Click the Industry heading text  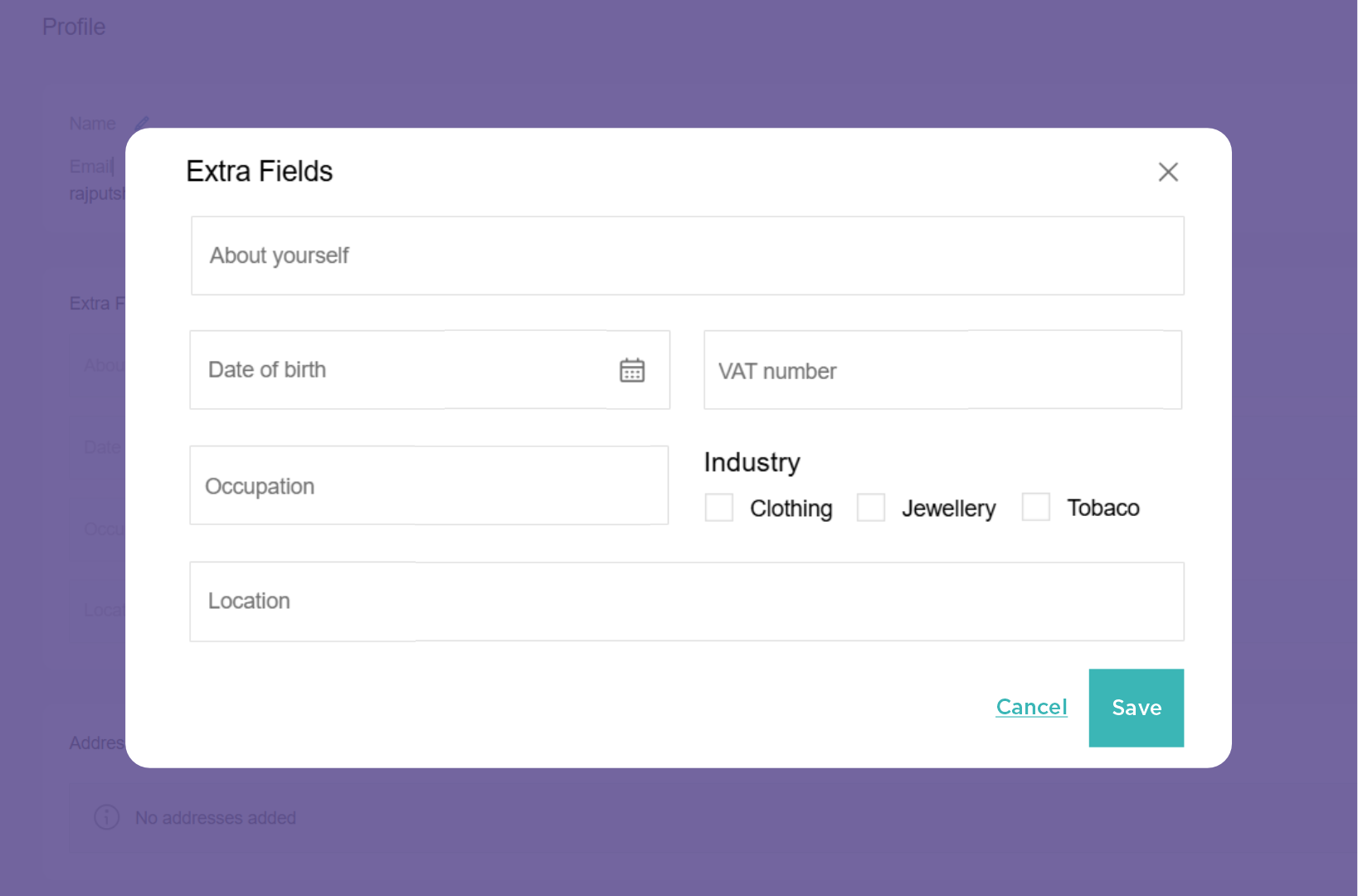(x=752, y=463)
